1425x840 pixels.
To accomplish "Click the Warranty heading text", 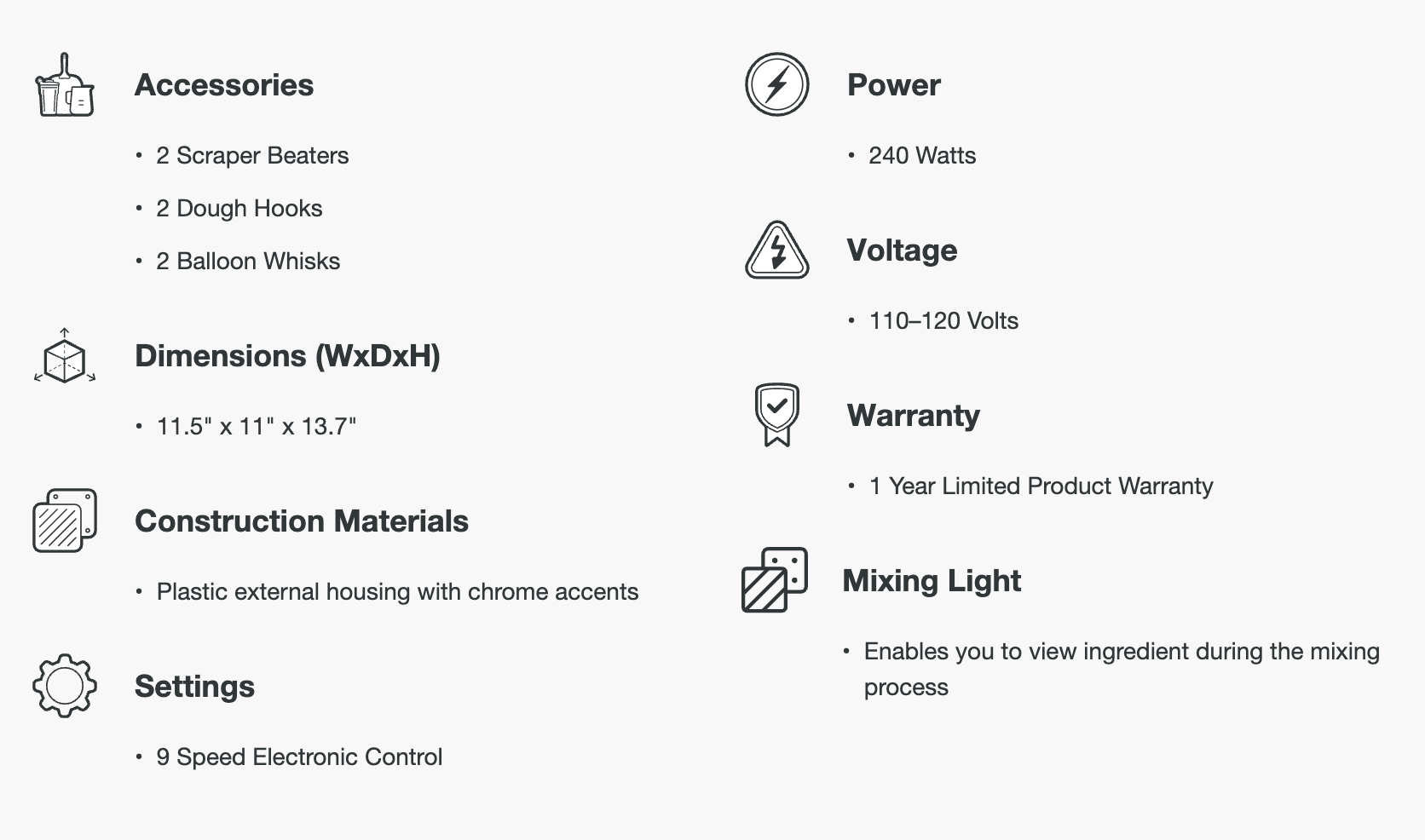I will (913, 416).
